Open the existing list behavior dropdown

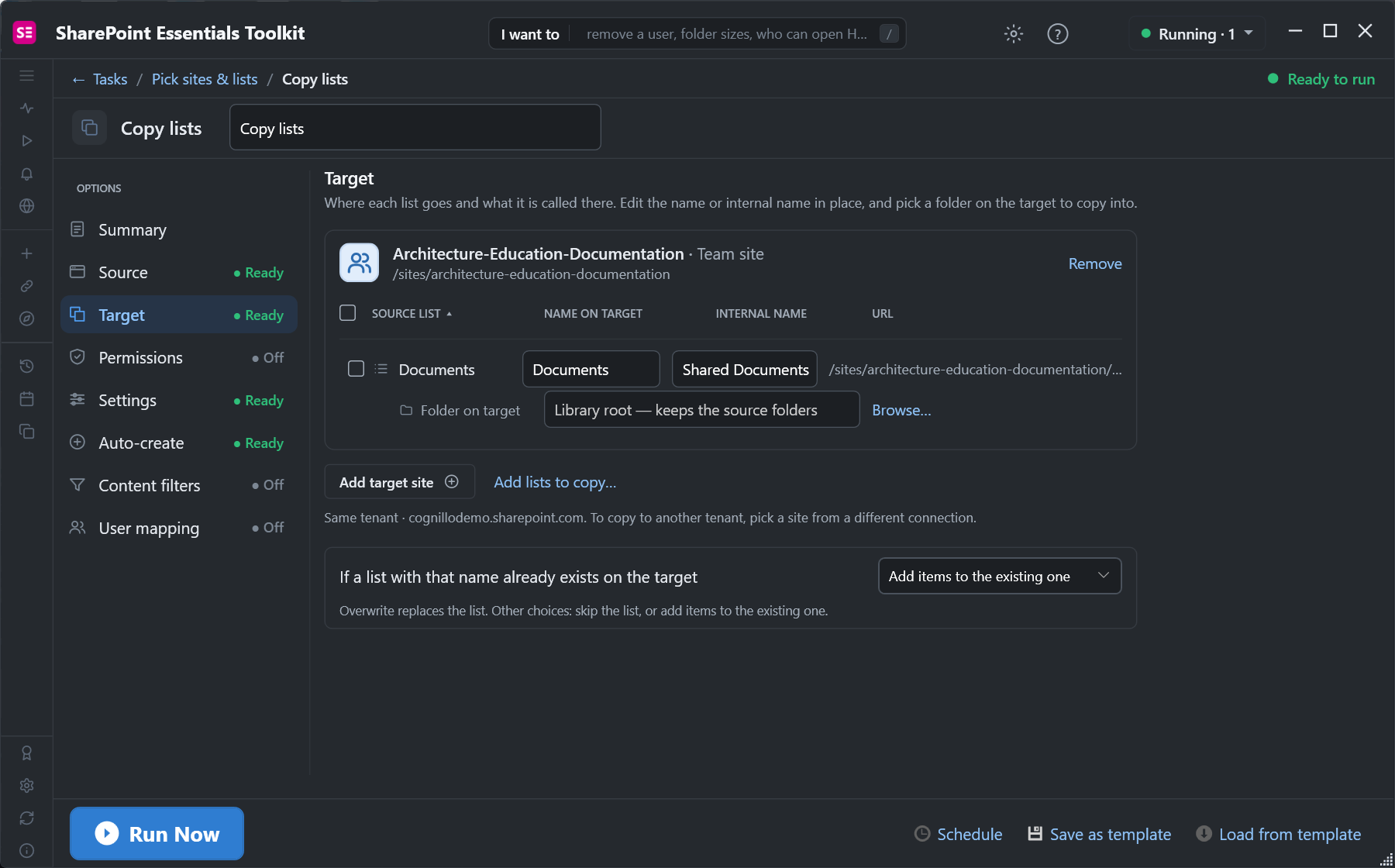point(1000,576)
